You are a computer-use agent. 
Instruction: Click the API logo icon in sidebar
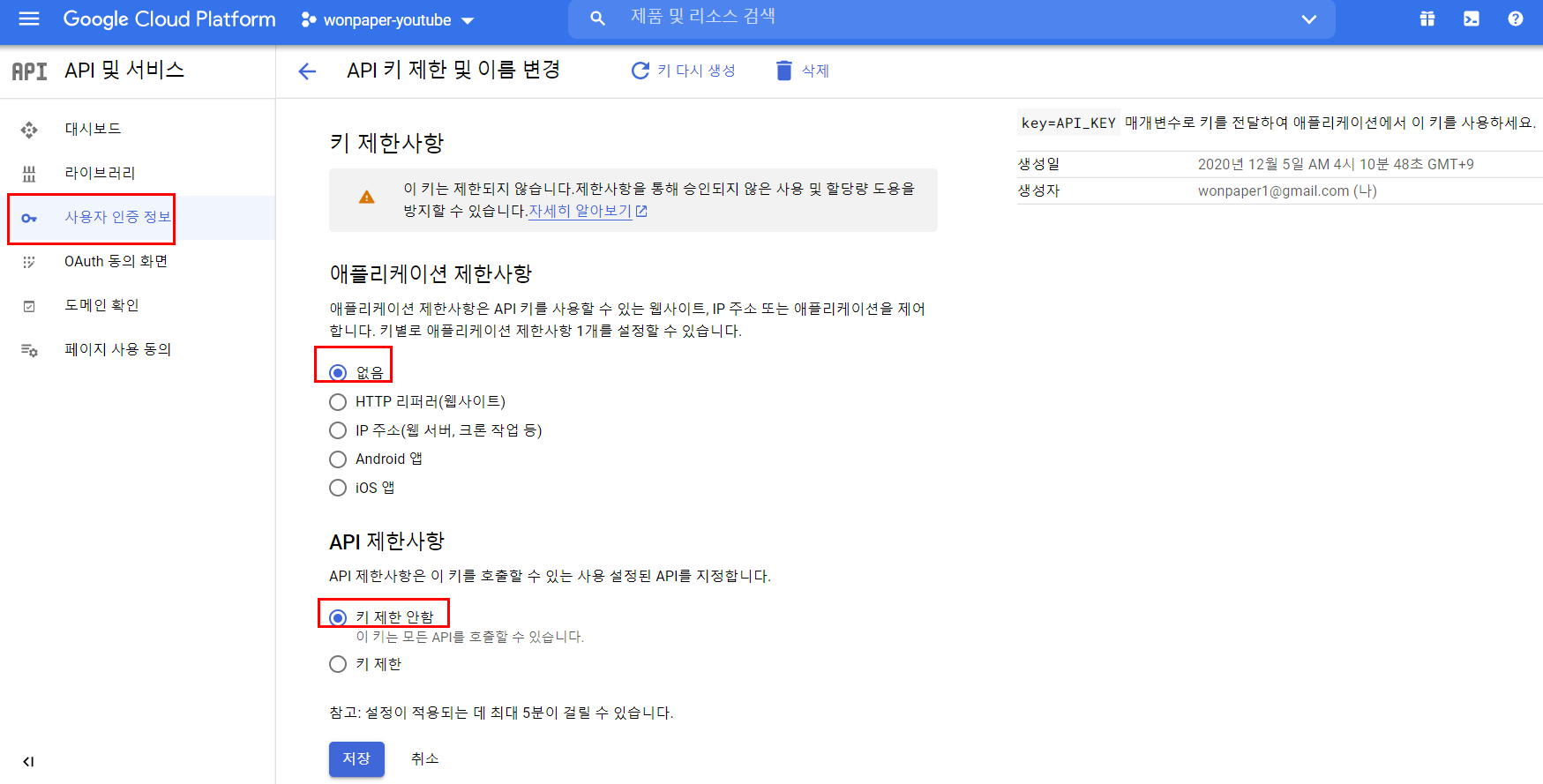[x=29, y=71]
